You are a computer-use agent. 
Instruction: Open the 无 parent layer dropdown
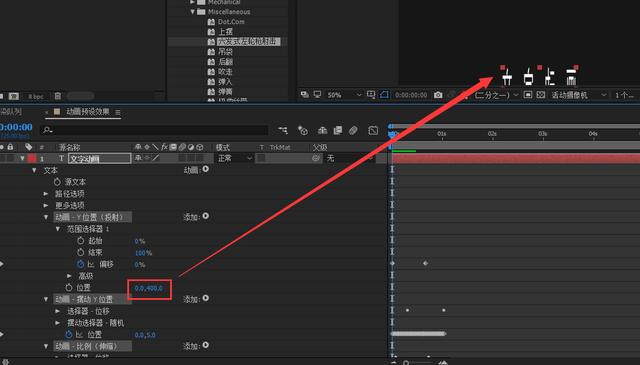pyautogui.click(x=348, y=158)
